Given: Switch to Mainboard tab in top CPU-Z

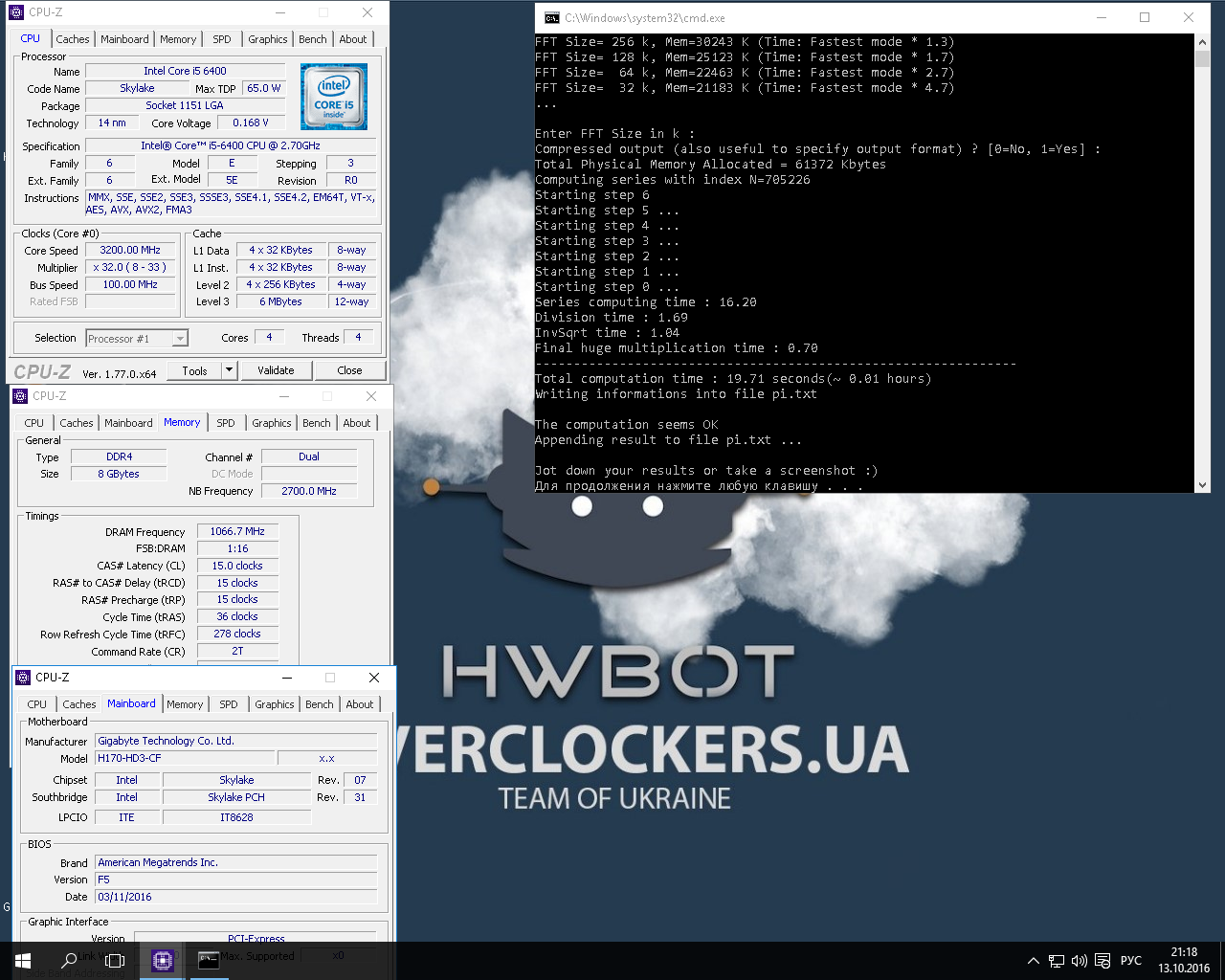Looking at the screenshot, I should click(124, 39).
